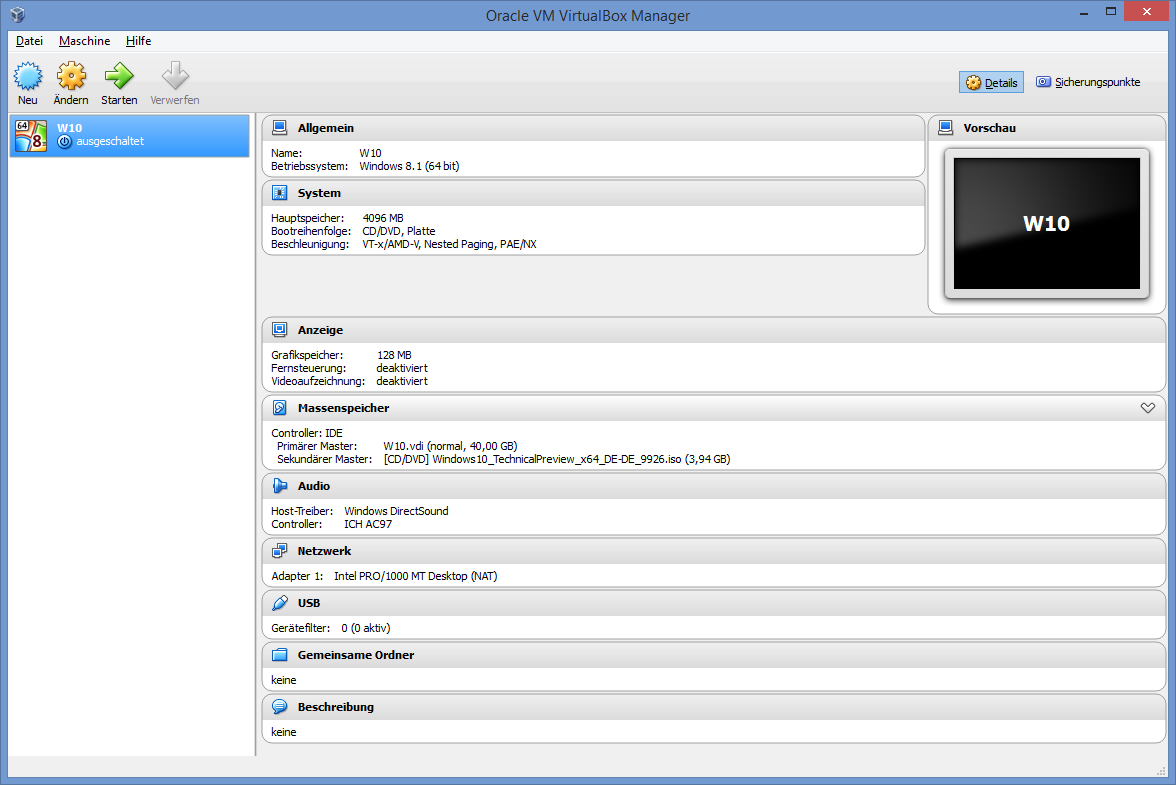Open the Datei menu
Viewport: 1176px width, 785px height.
29,40
